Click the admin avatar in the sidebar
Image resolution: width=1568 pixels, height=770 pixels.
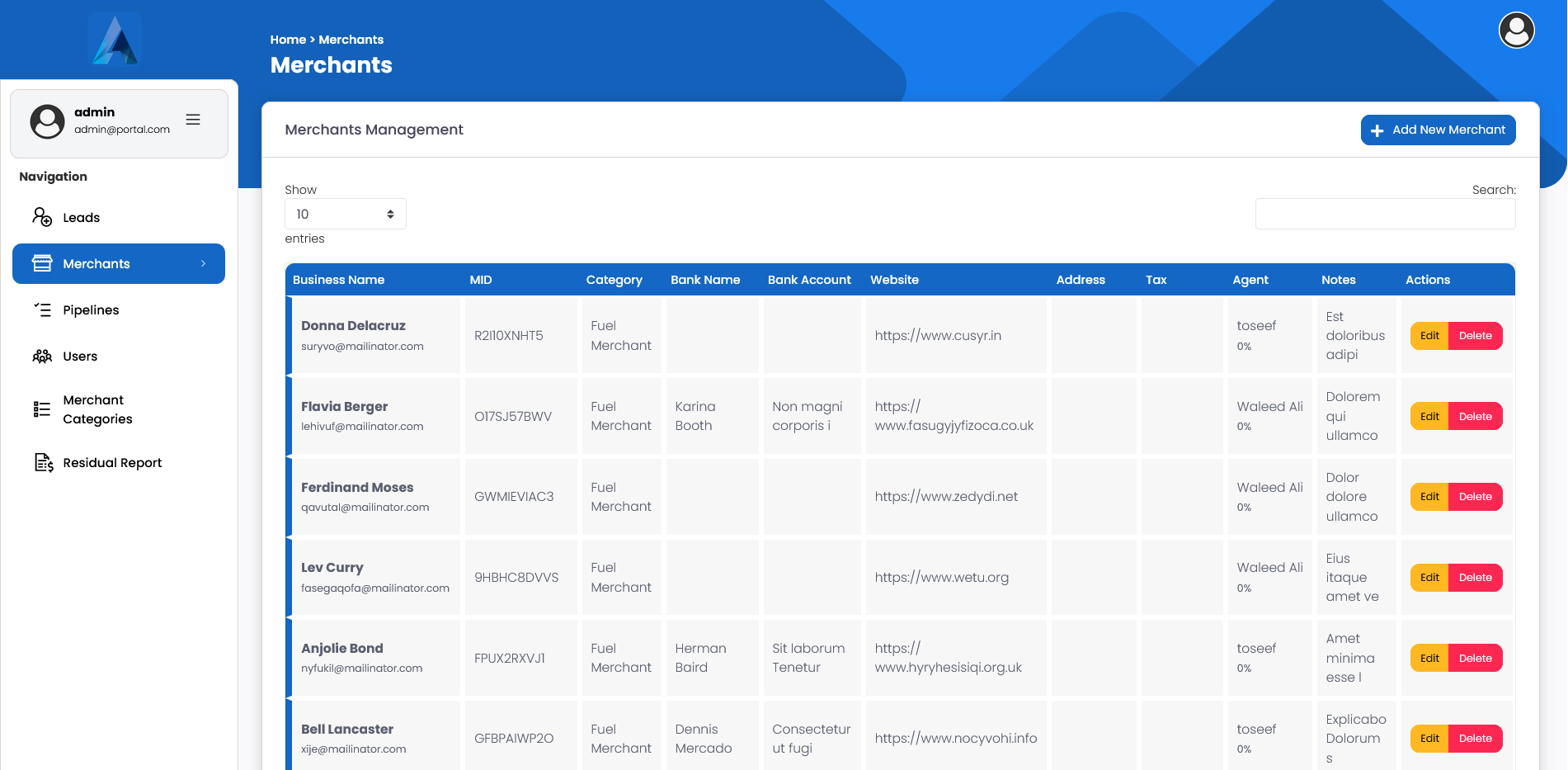(47, 121)
